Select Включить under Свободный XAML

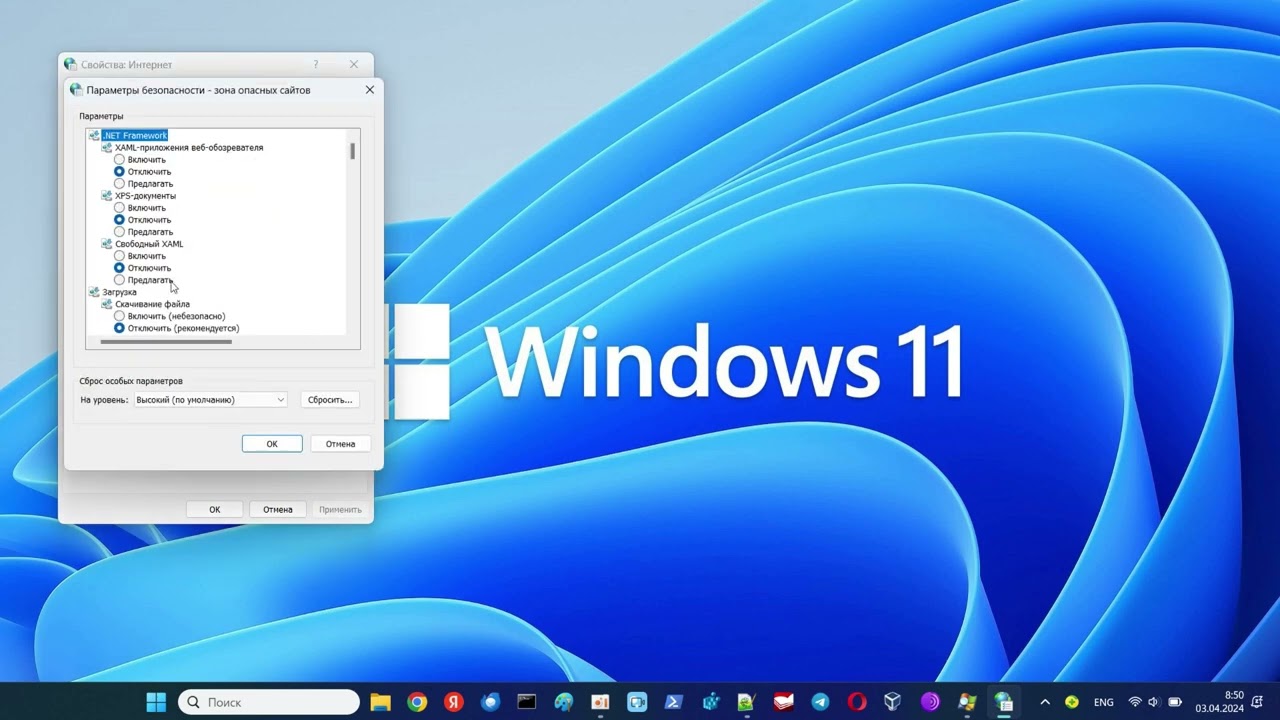(119, 255)
